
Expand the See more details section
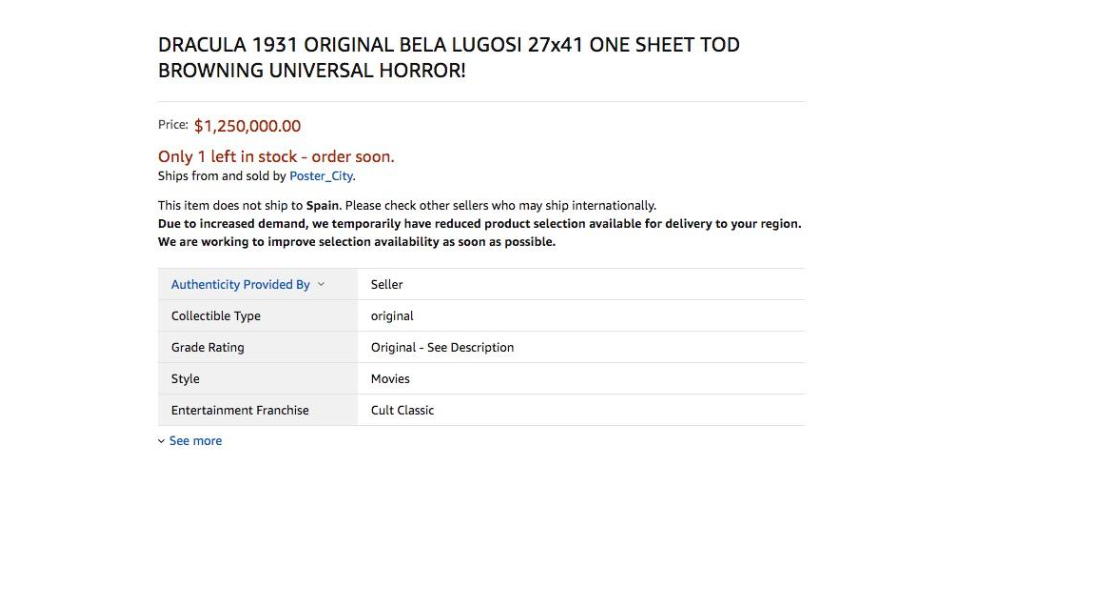(195, 441)
